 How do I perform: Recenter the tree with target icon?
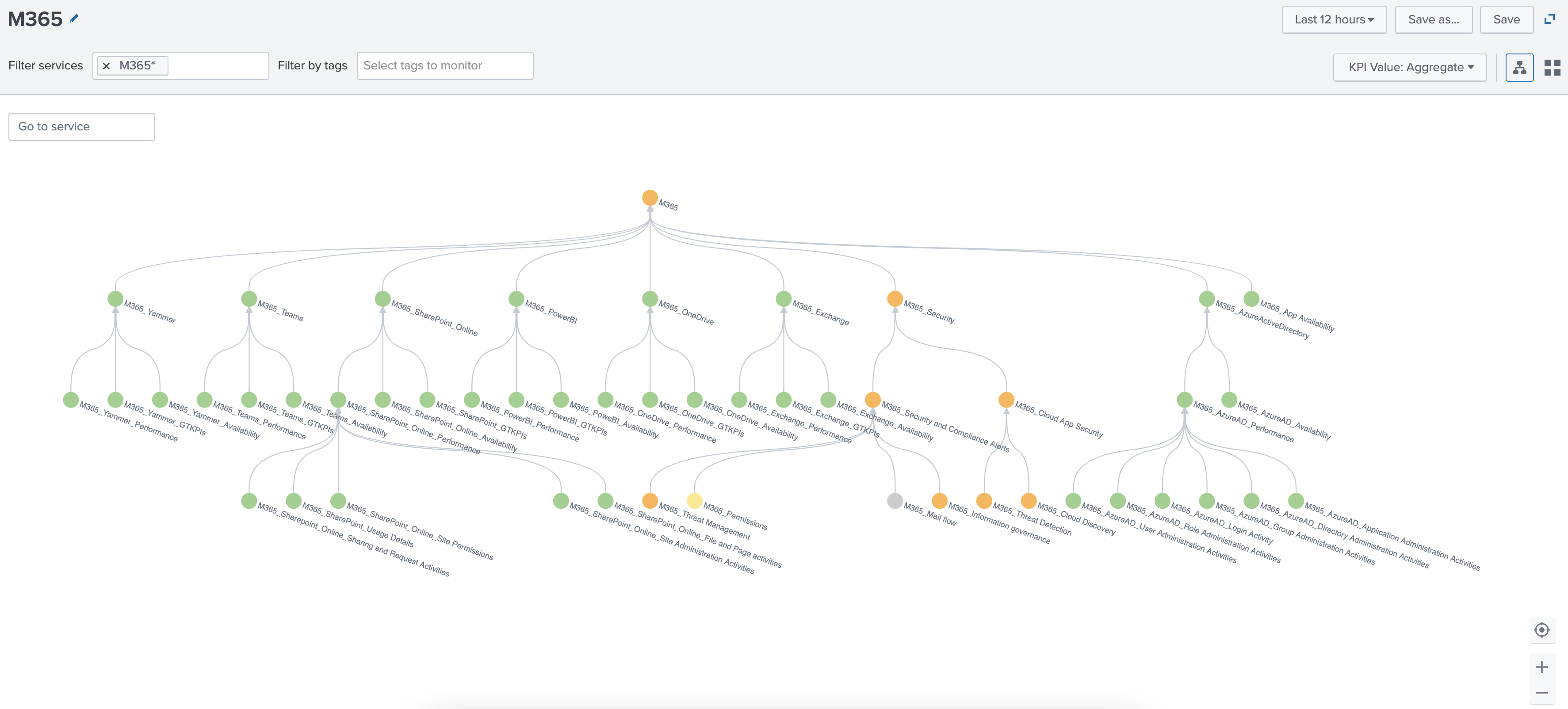coord(1542,630)
